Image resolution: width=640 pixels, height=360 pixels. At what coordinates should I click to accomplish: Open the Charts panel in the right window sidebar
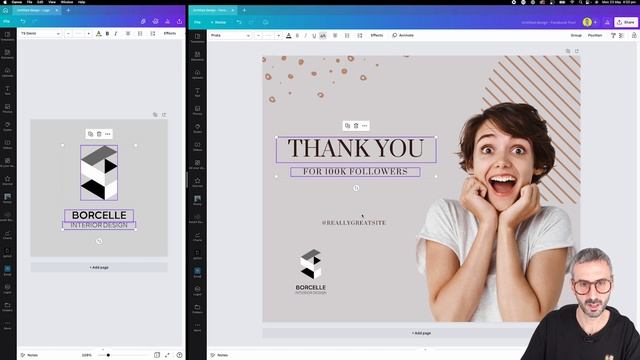point(197,237)
